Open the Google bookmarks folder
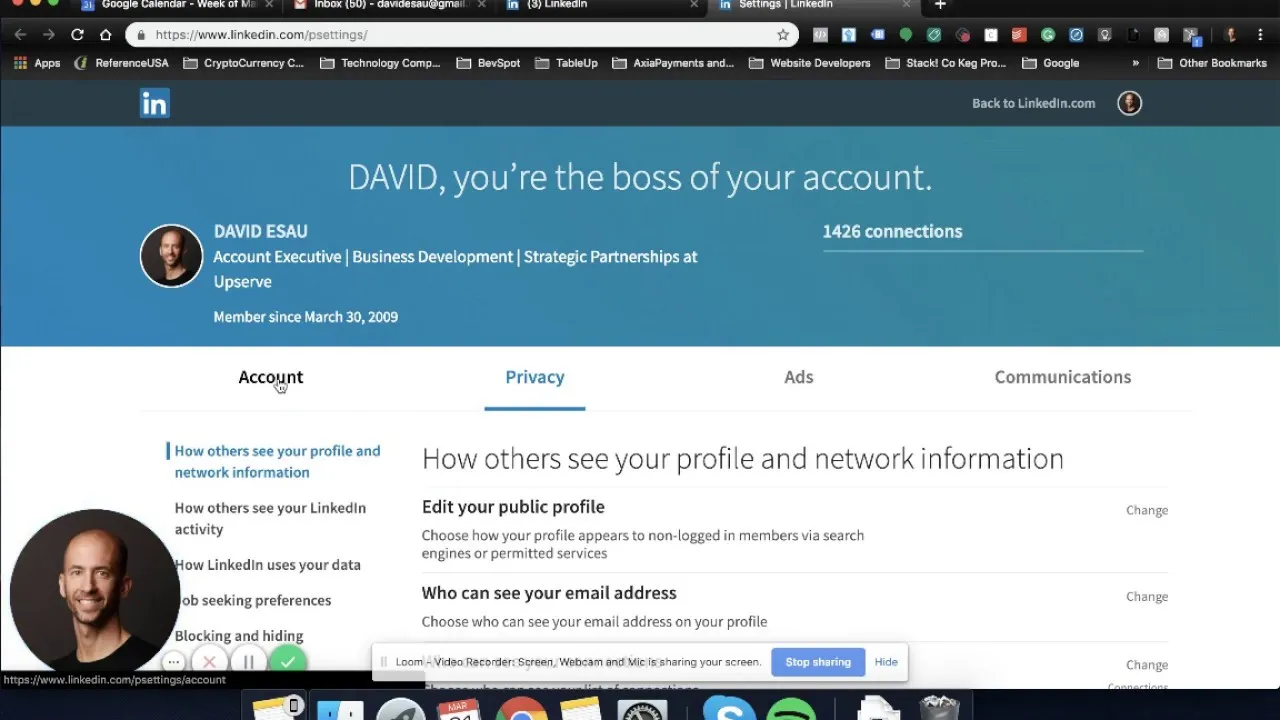Viewport: 1280px width, 720px height. (1050, 63)
